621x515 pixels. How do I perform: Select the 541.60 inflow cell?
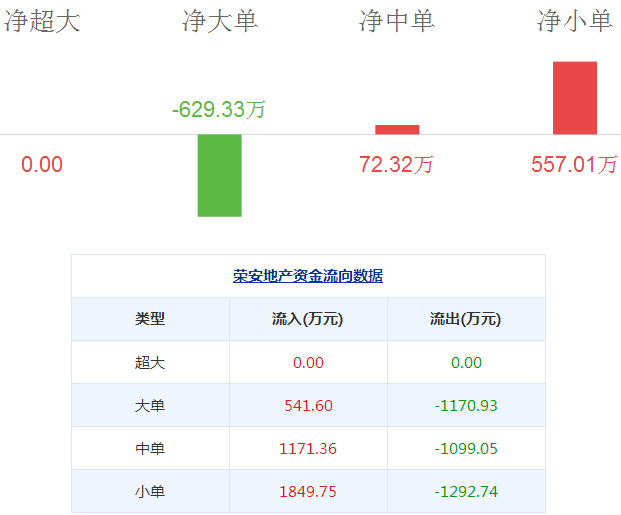click(x=308, y=406)
